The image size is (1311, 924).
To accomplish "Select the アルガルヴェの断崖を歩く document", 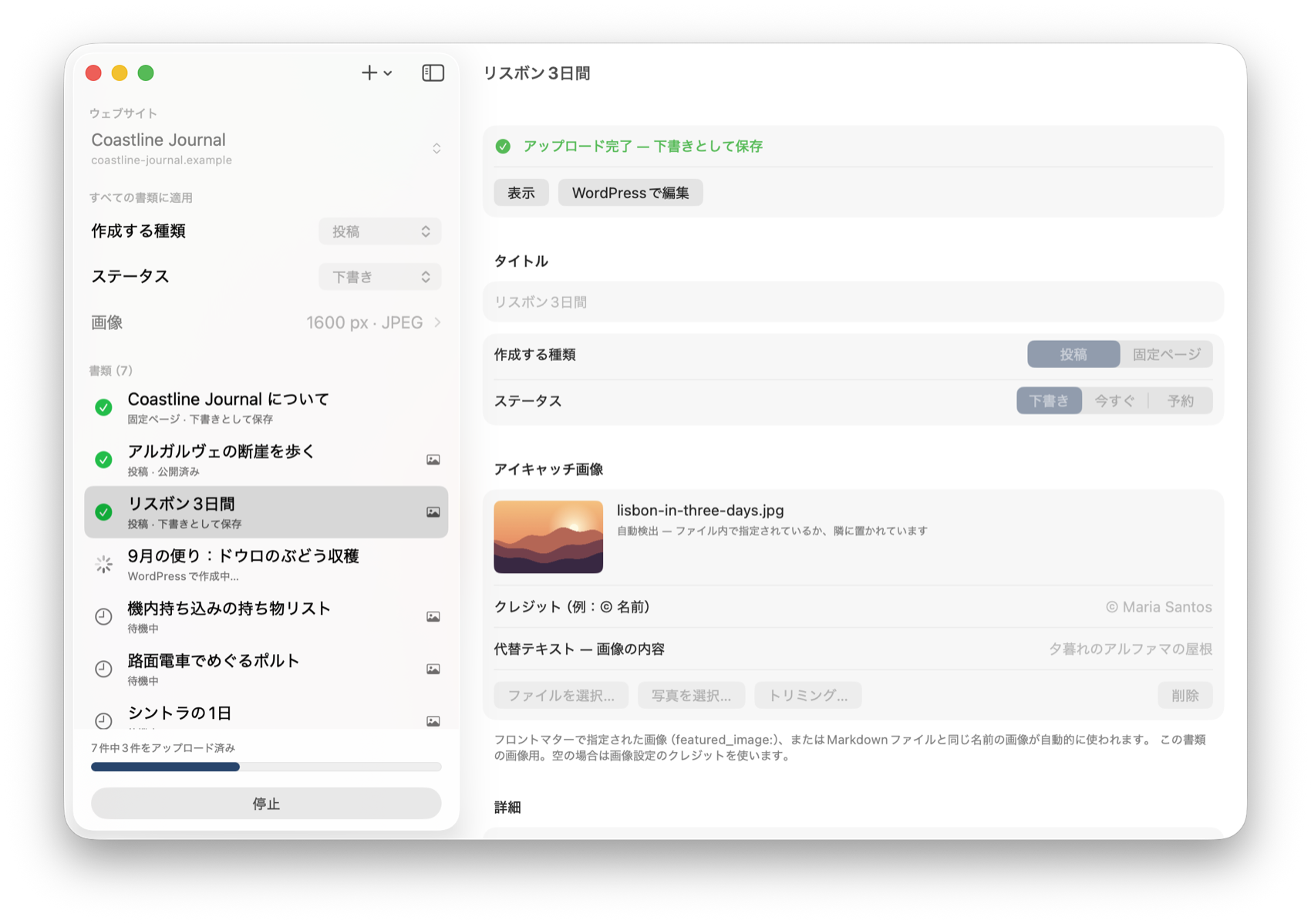I will (266, 460).
